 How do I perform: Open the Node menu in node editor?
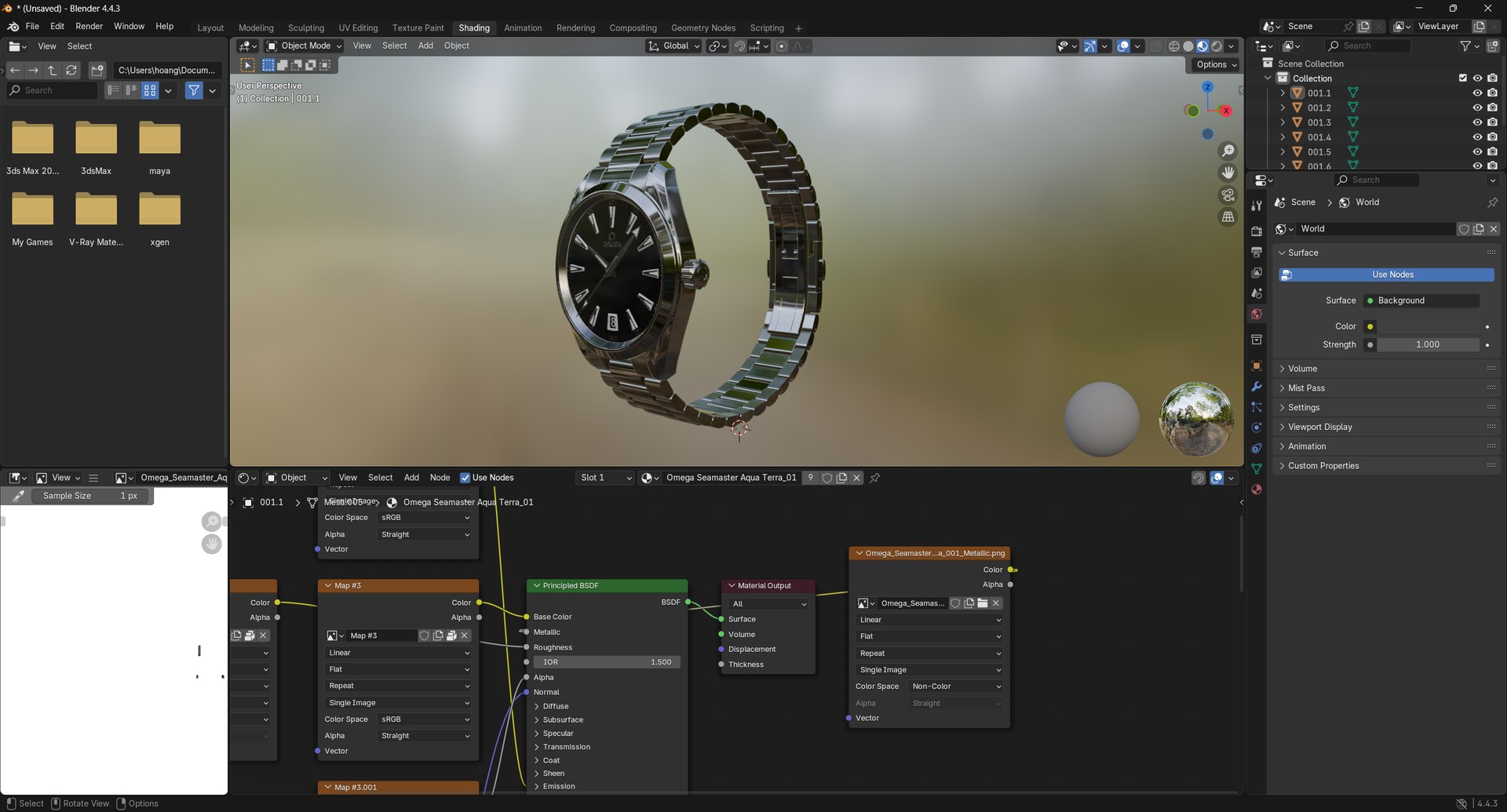[440, 478]
